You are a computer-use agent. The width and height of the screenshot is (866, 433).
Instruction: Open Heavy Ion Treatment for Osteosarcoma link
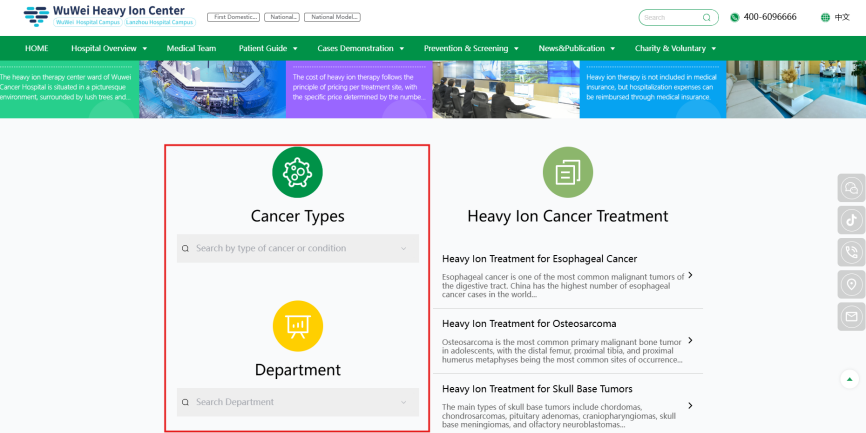[529, 323]
